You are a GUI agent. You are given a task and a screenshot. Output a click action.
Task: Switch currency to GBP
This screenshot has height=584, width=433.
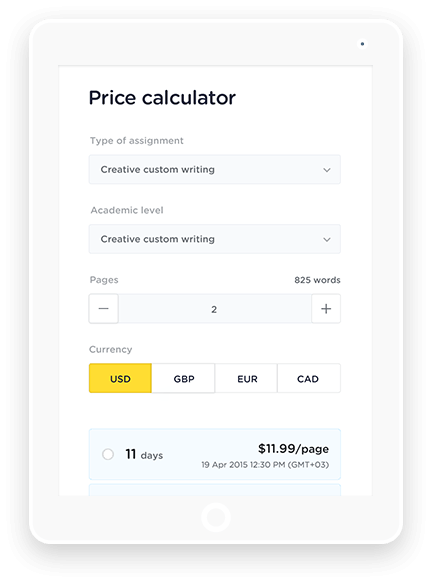184,378
